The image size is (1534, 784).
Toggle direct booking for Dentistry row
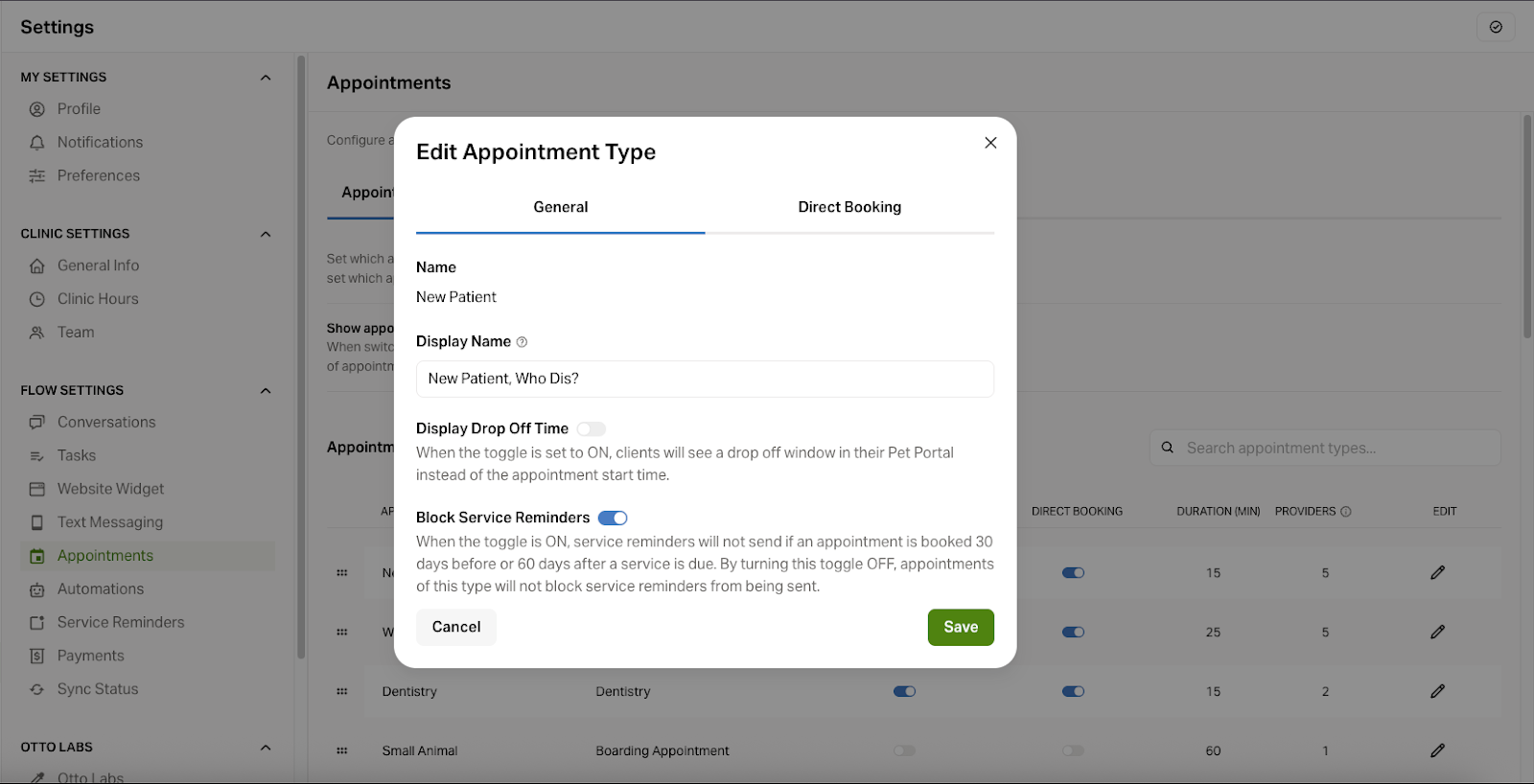tap(1073, 691)
